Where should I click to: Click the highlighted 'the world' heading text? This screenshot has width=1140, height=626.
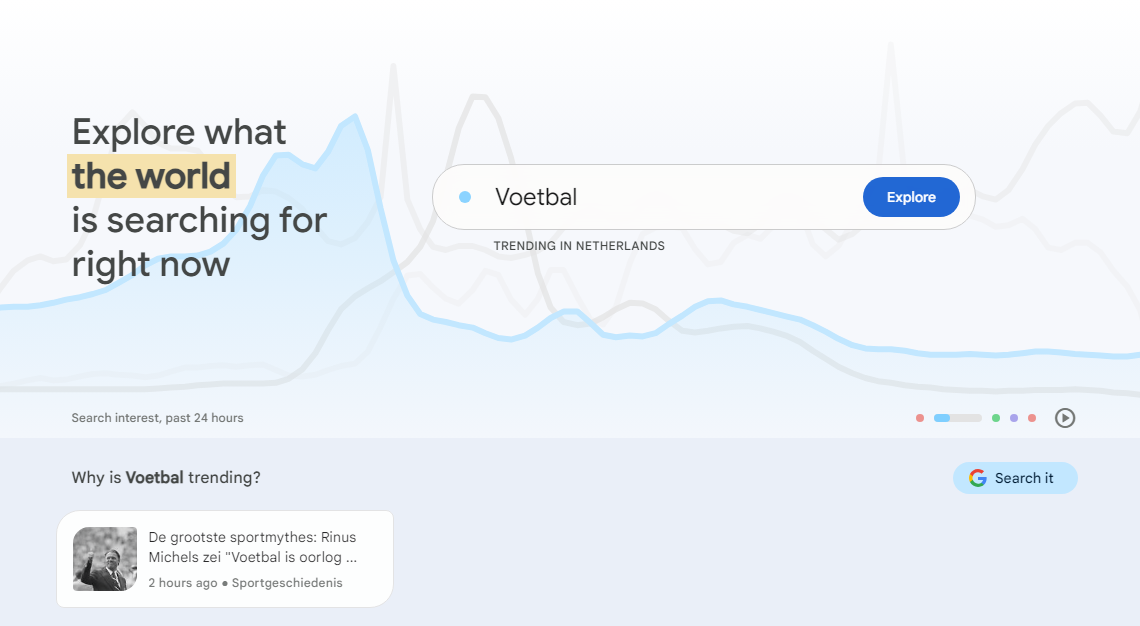[x=150, y=176]
